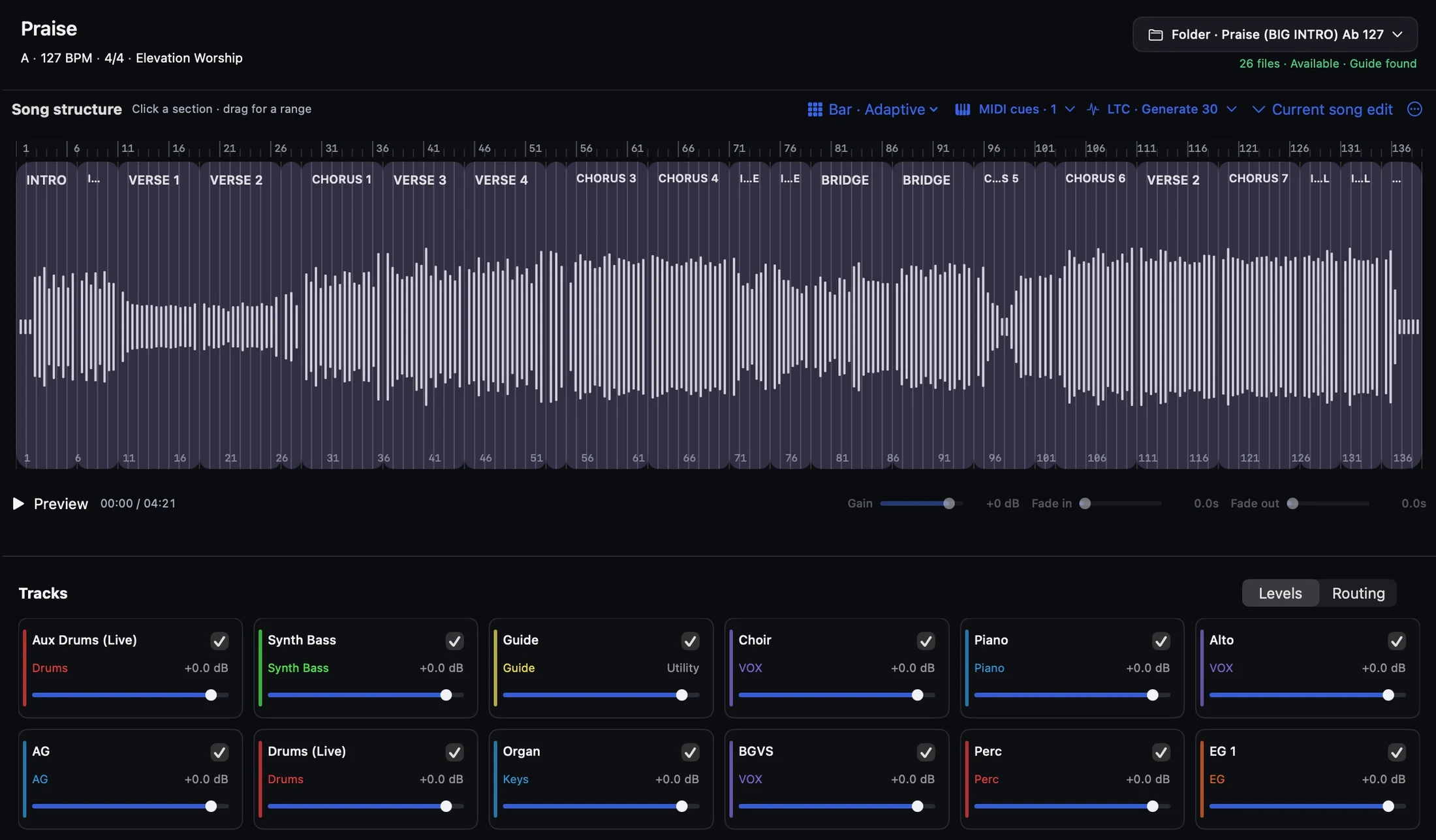Click the Aux Drums (Live) level slider
Image resolution: width=1436 pixels, height=840 pixels.
[130, 695]
